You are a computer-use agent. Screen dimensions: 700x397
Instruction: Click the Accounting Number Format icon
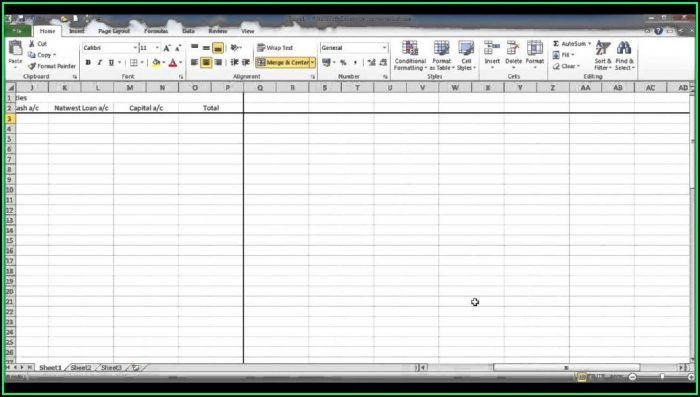[326, 63]
